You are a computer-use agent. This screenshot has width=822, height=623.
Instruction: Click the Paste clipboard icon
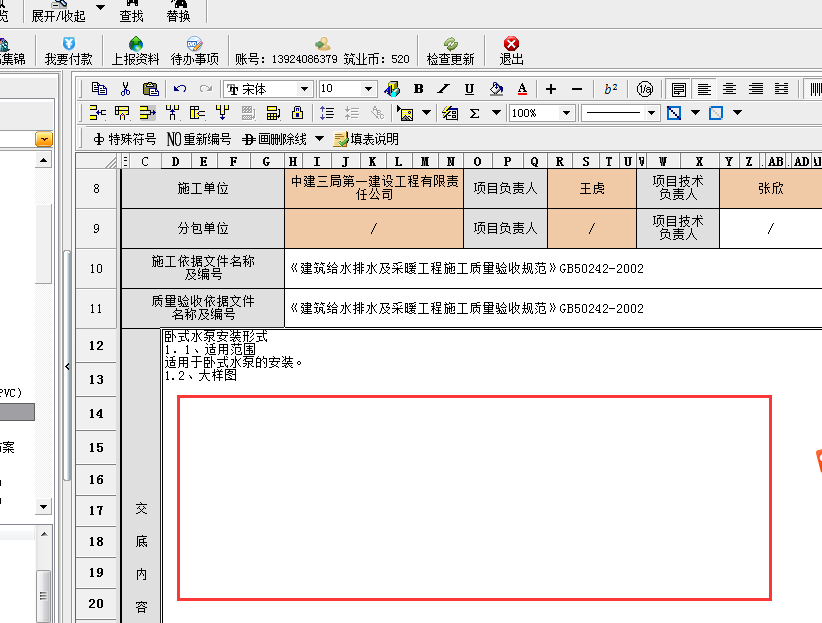tap(150, 89)
